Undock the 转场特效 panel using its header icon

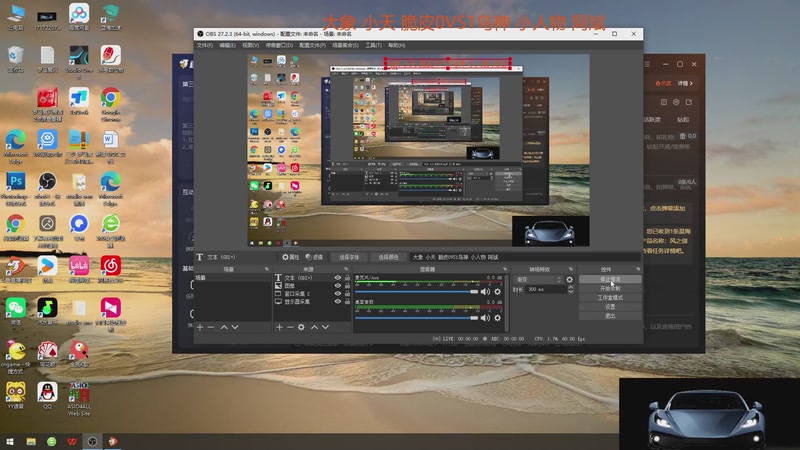coord(570,269)
